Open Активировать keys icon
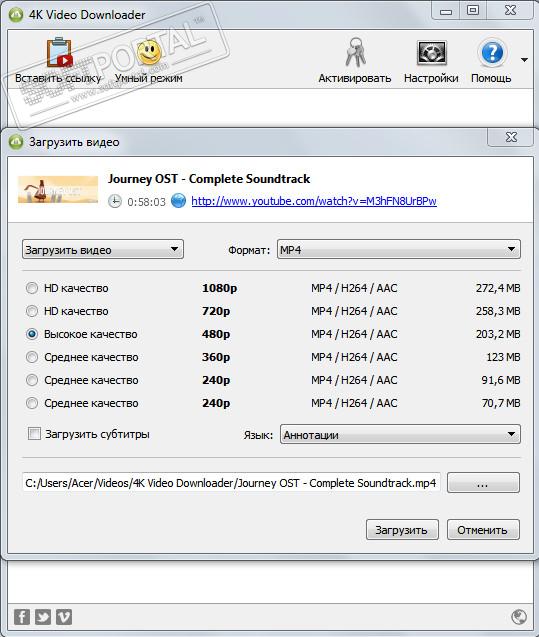 pos(355,52)
